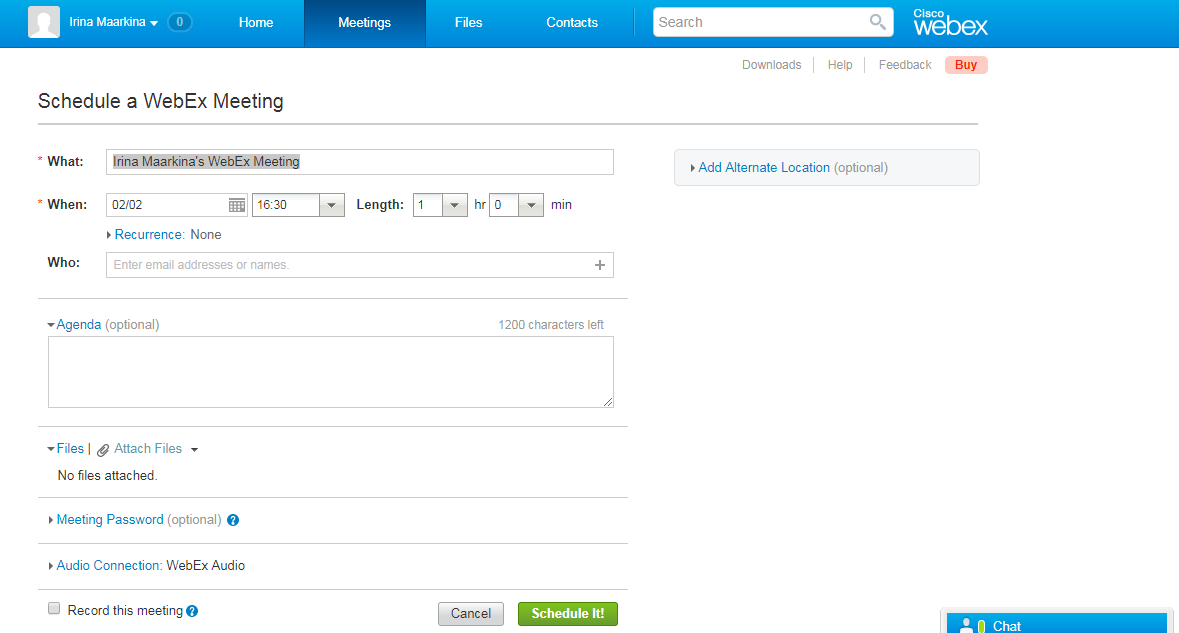Click the Schedule It! button
The height and width of the screenshot is (633, 1179).
coord(567,614)
